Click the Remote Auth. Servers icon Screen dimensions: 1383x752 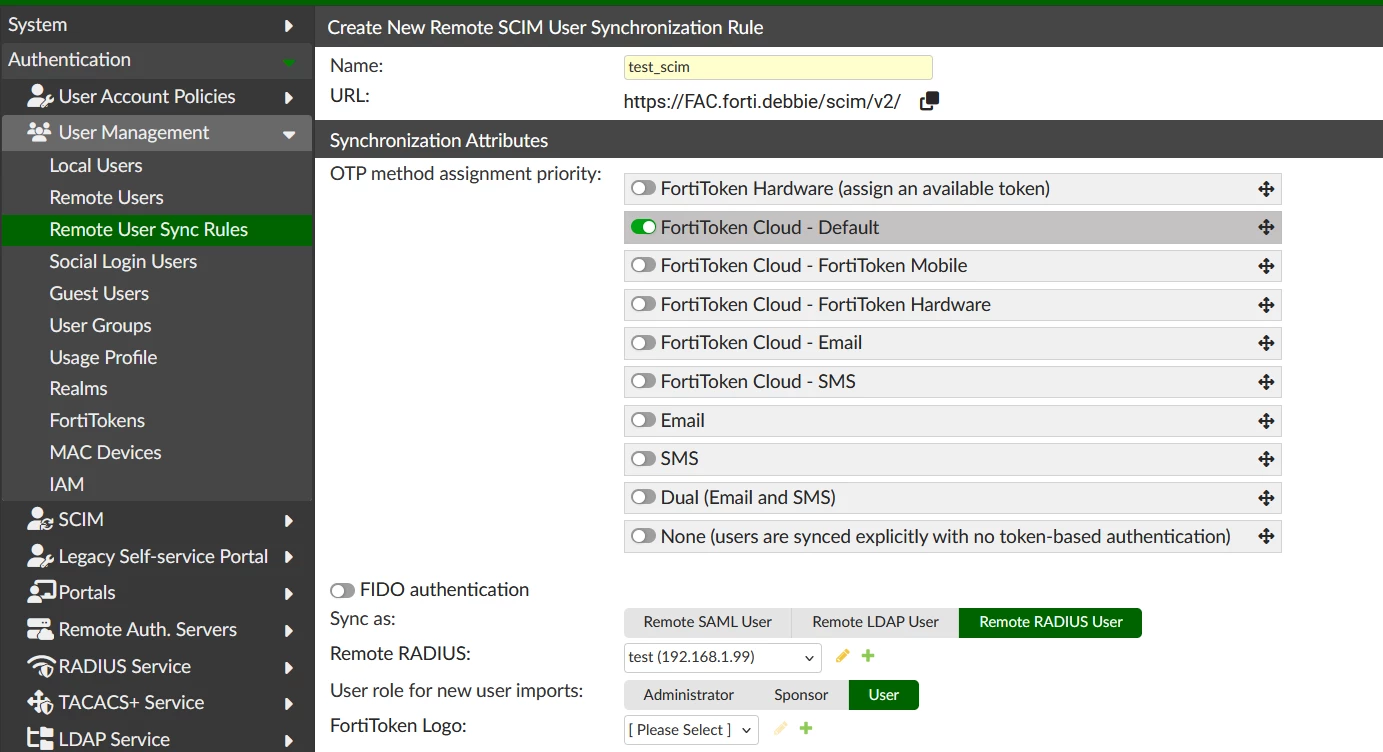(40, 629)
